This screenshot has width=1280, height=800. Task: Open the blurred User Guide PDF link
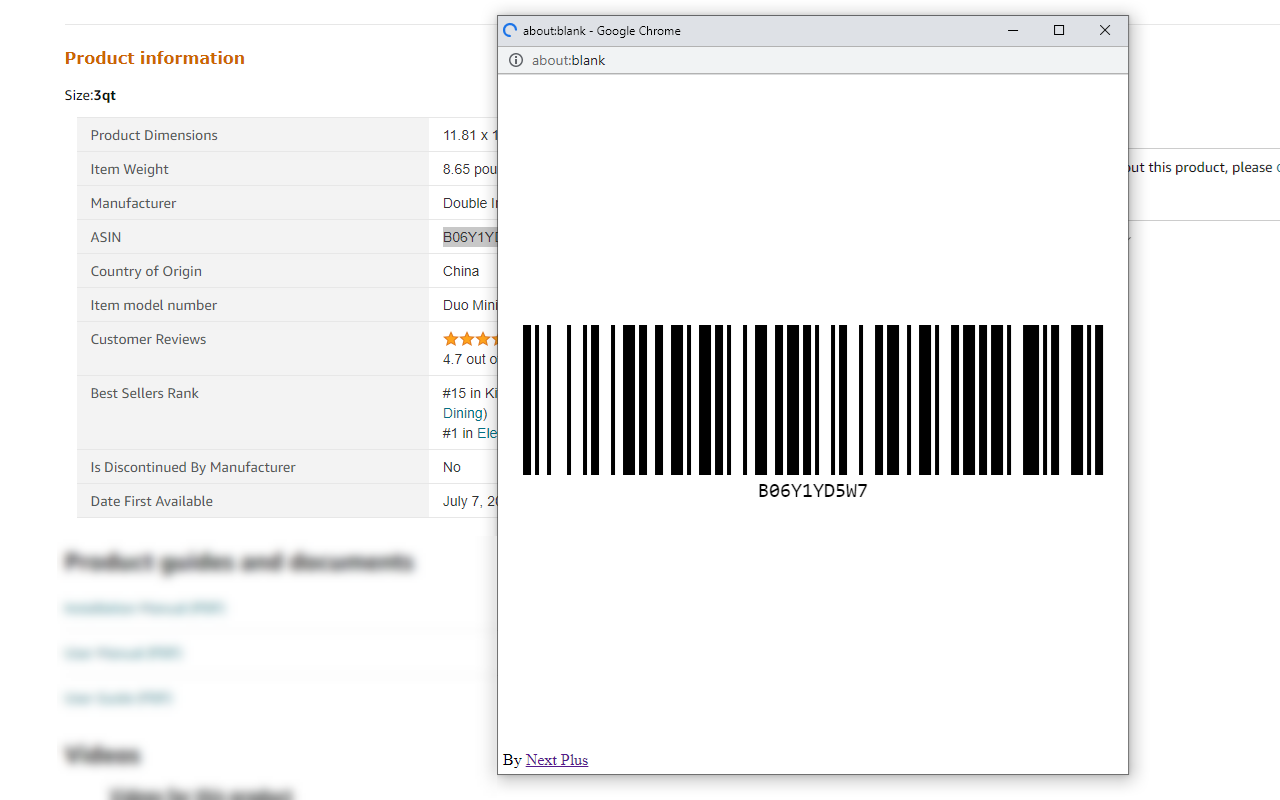click(119, 698)
